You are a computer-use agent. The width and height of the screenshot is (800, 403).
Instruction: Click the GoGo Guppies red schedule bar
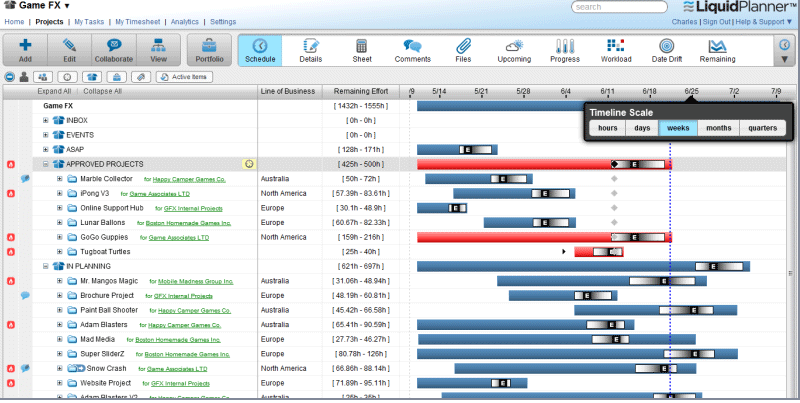(544, 237)
